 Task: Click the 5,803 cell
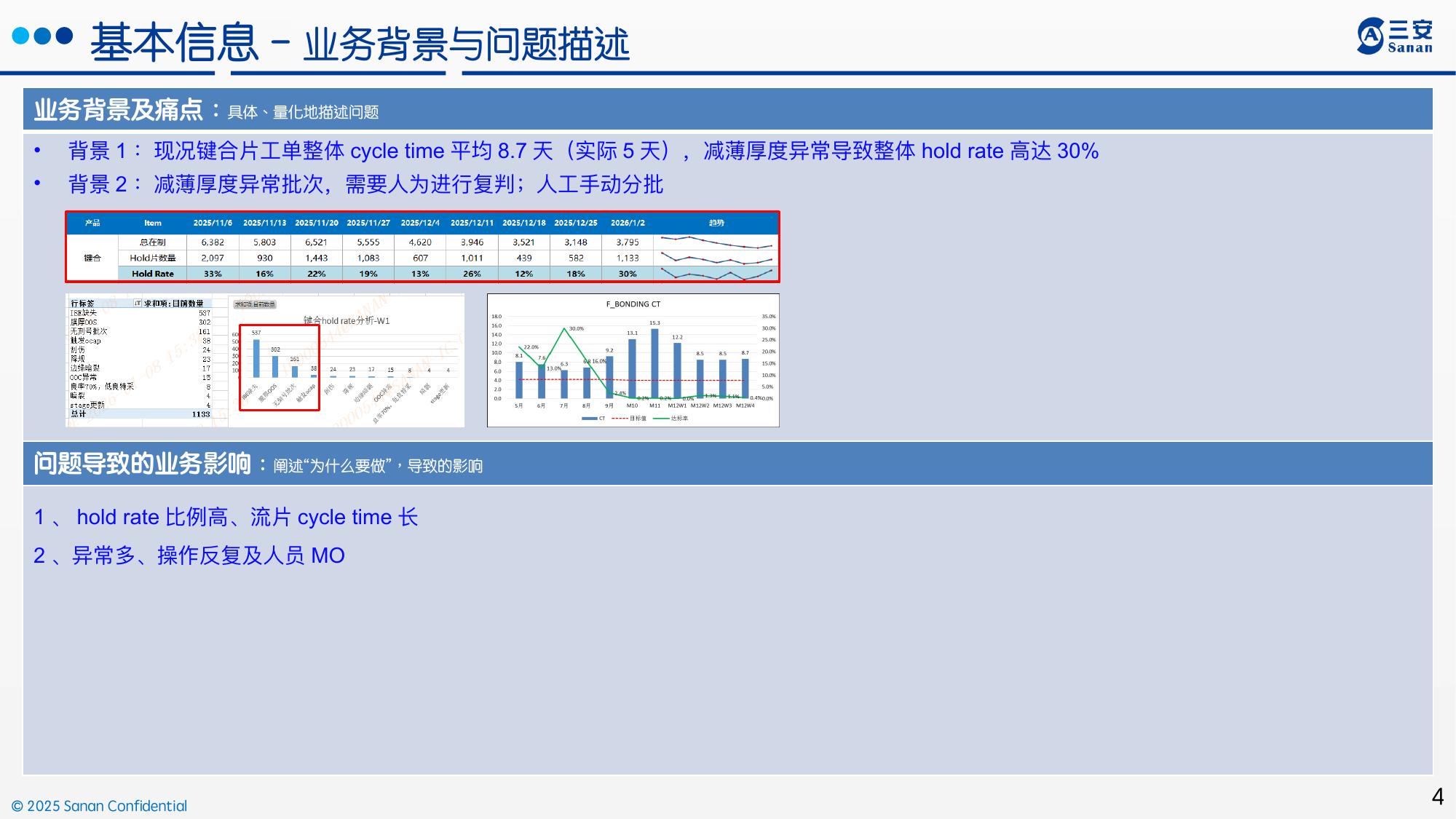[264, 242]
